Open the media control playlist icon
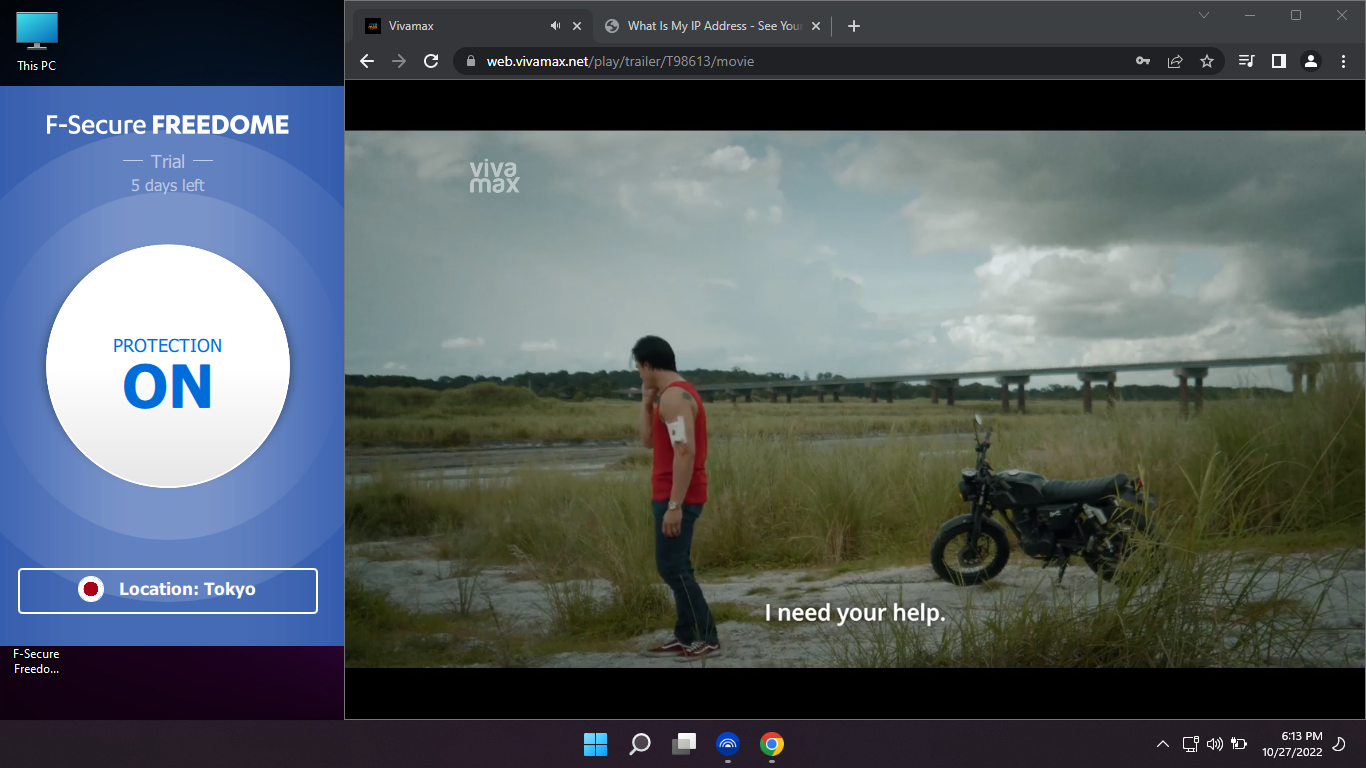The width and height of the screenshot is (1366, 768). [1246, 61]
